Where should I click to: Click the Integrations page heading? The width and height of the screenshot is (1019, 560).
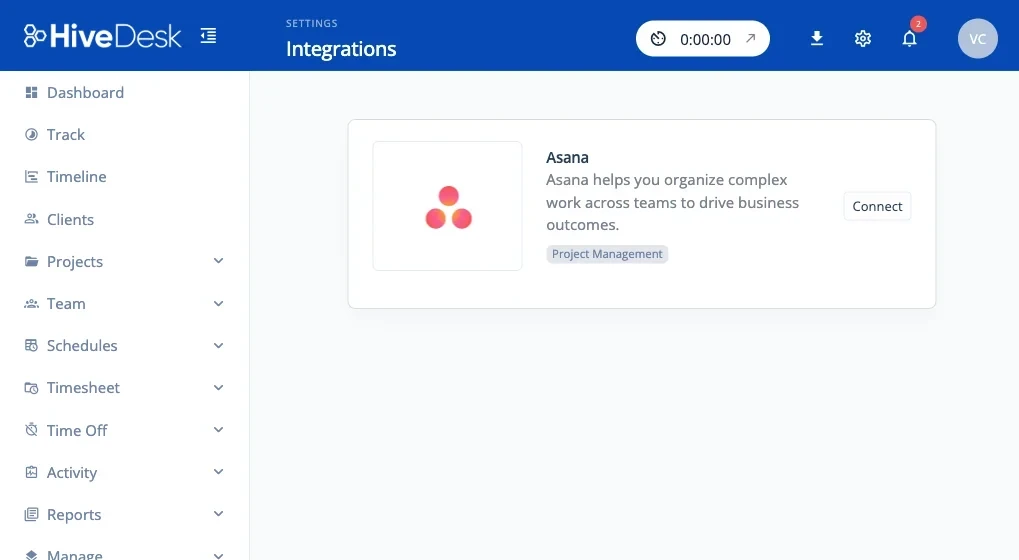coord(341,49)
